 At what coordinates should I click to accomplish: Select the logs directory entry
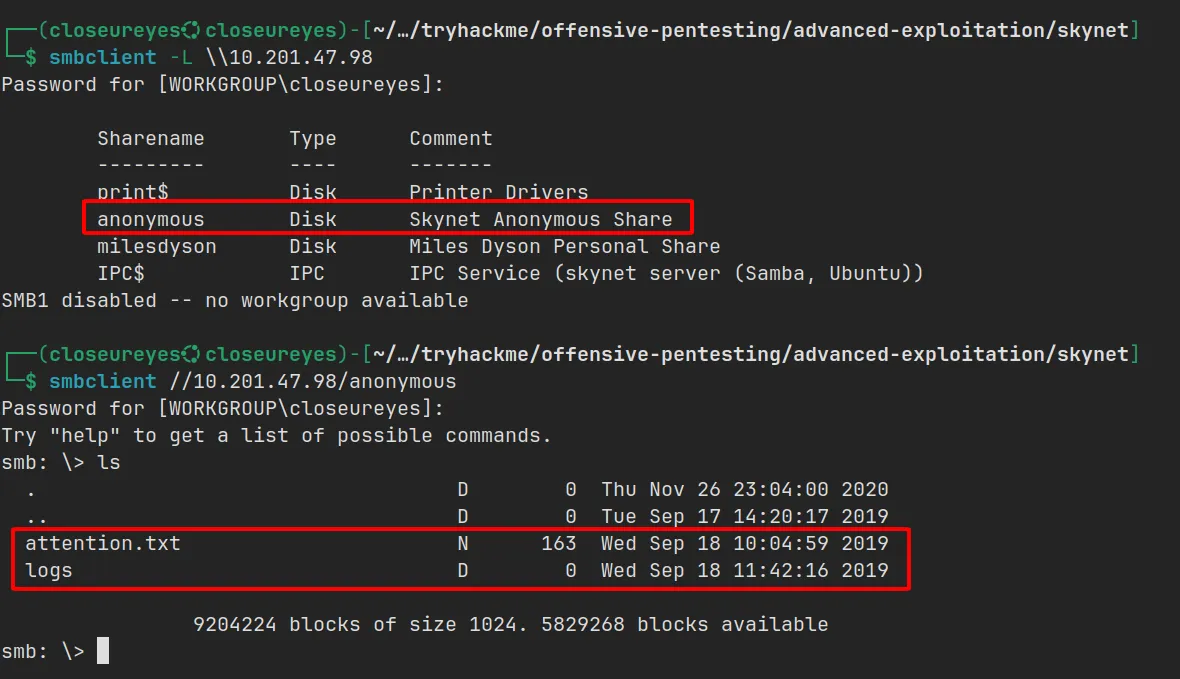coord(49,571)
